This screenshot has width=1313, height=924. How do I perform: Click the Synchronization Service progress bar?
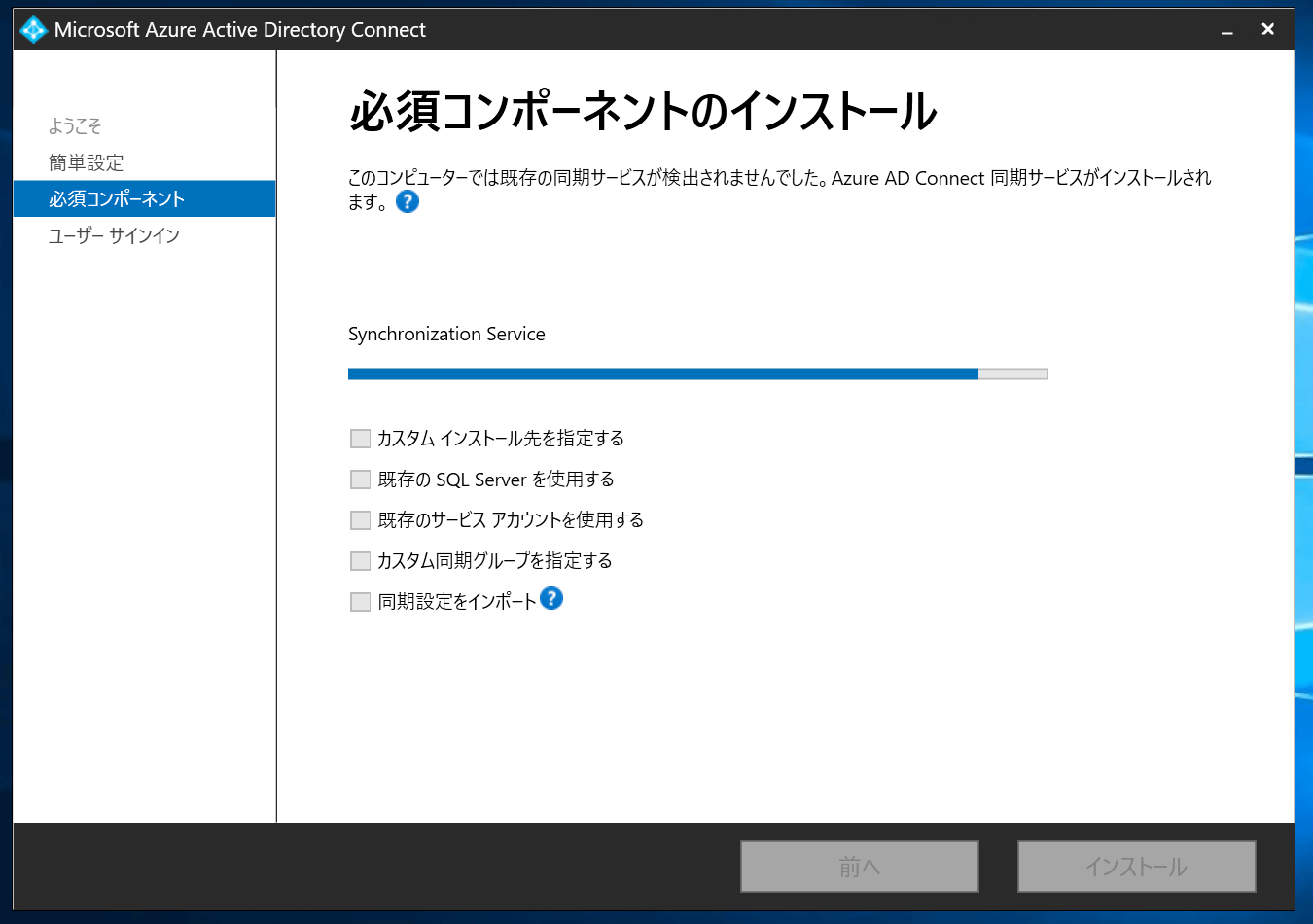point(698,373)
